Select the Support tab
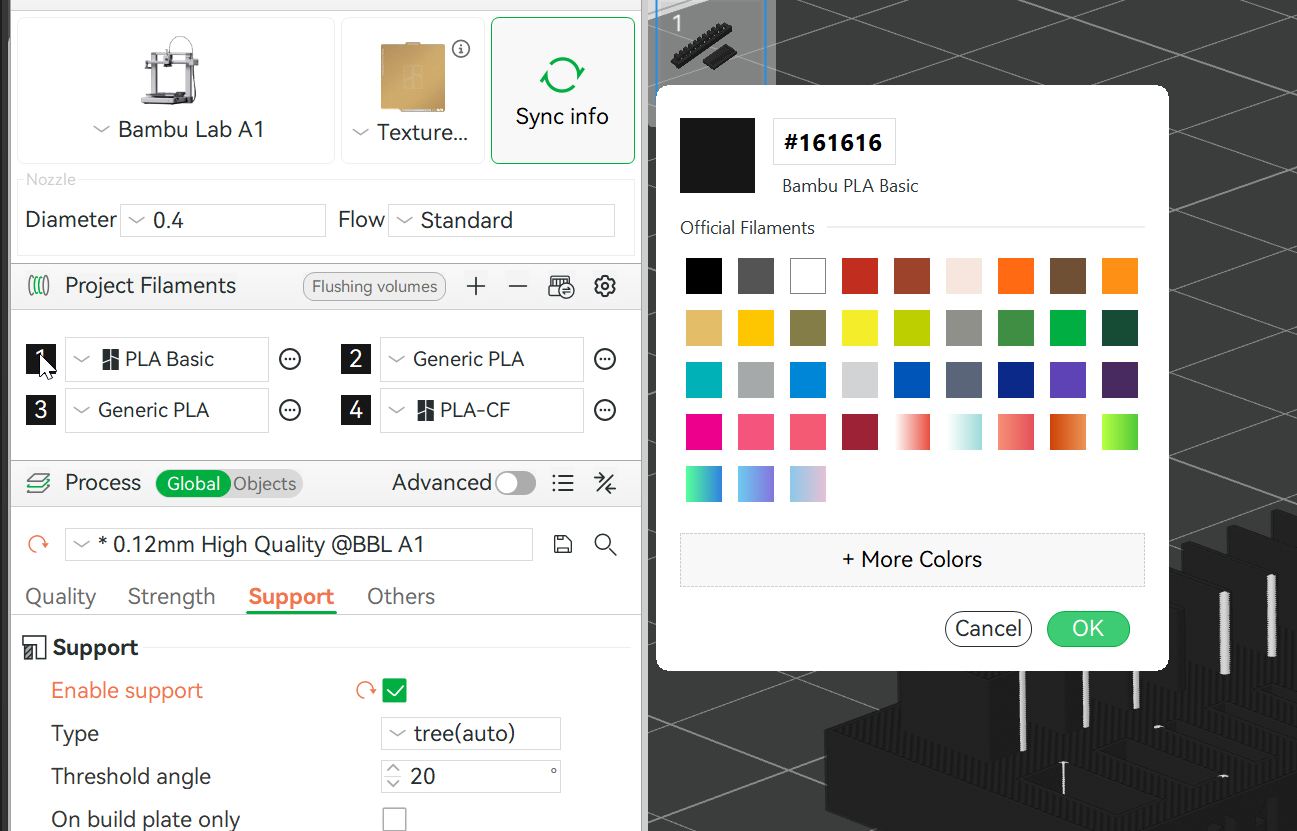 pyautogui.click(x=291, y=597)
